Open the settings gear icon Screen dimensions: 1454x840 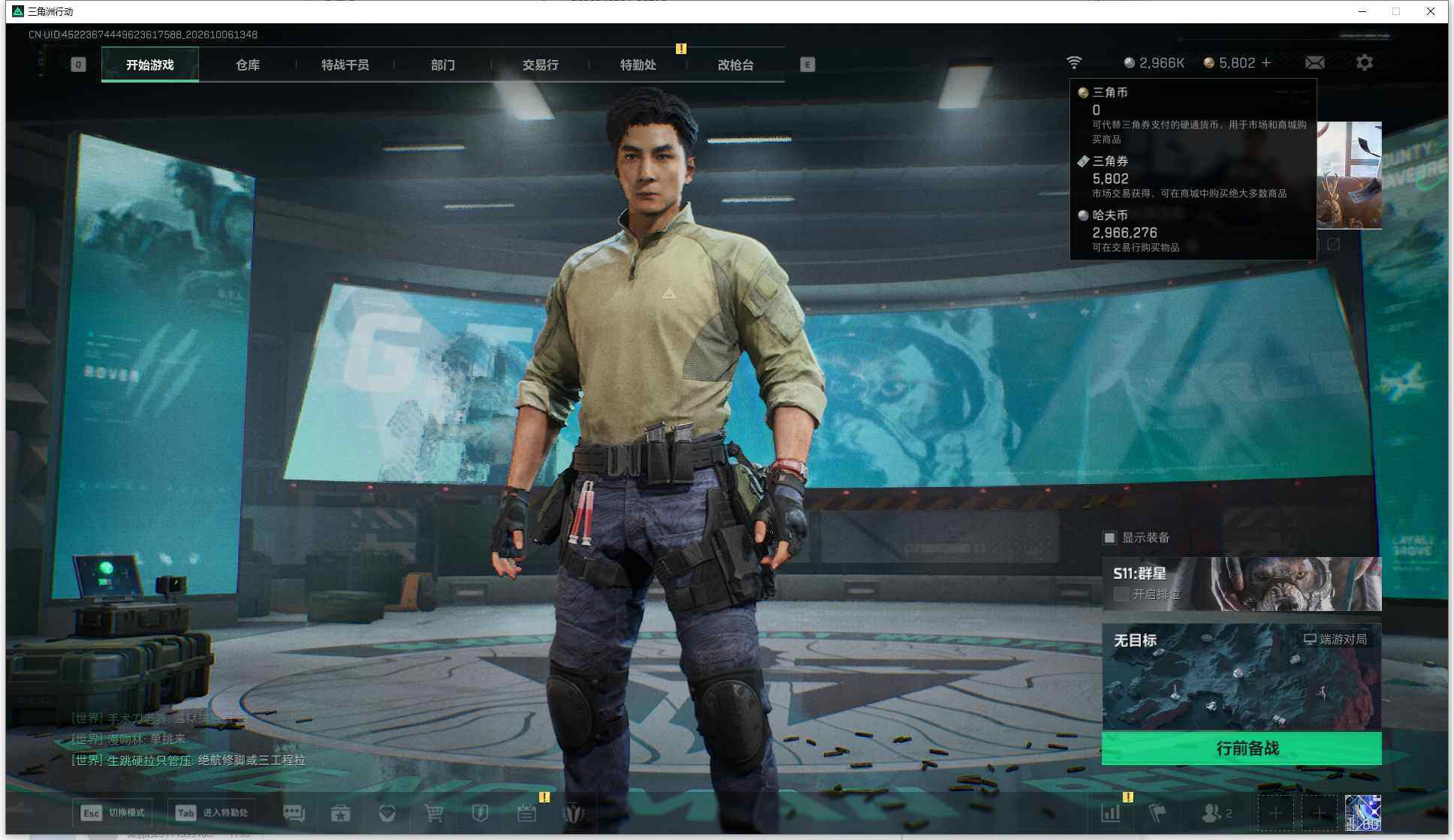pos(1365,62)
